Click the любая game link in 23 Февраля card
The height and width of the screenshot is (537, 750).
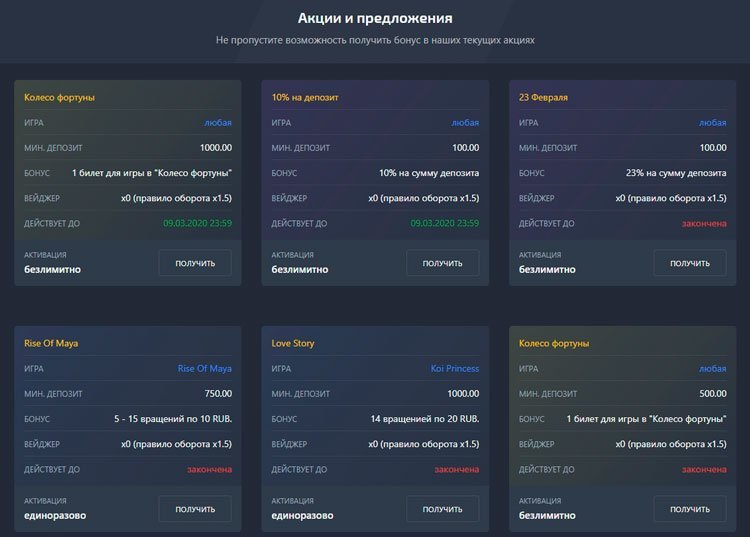(712, 123)
